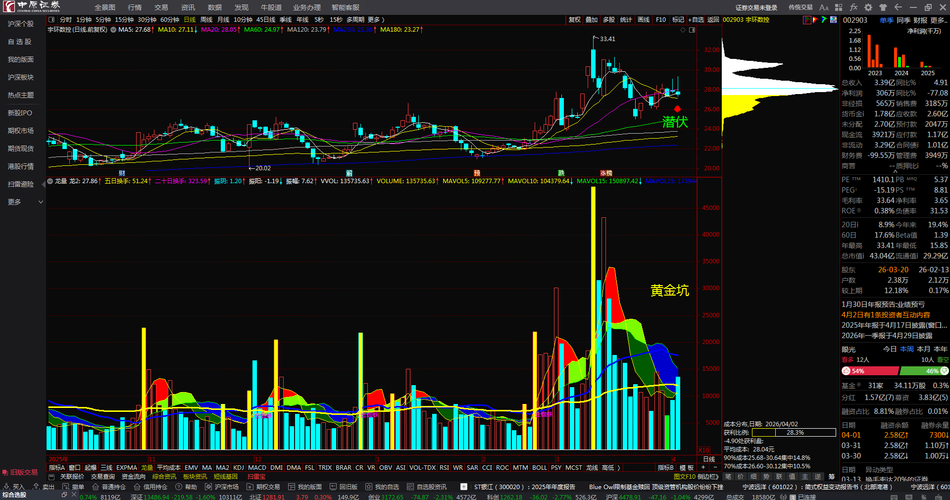Click the diamond icon at chart top-right corner

click(683, 30)
